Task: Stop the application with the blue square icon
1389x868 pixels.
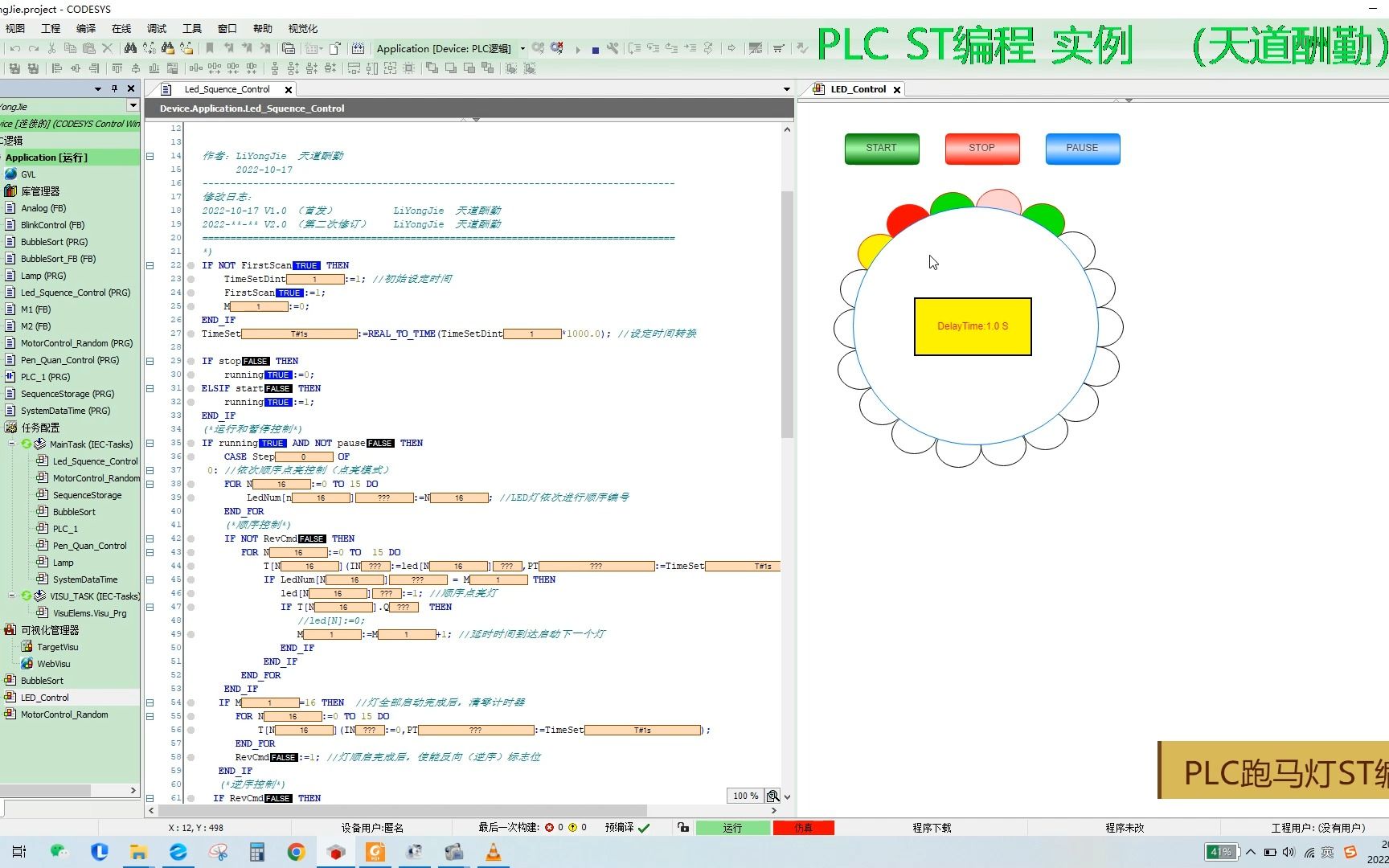Action: [x=595, y=49]
